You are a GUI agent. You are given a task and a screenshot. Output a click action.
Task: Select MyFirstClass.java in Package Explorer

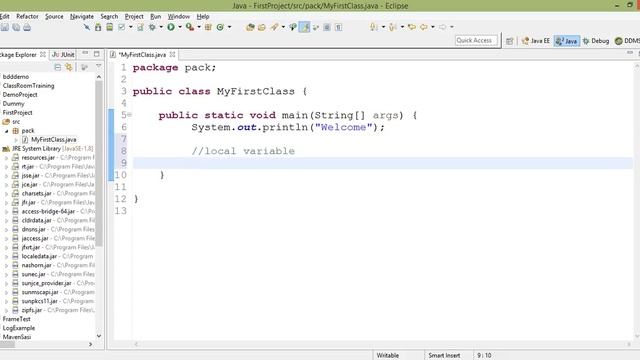[x=49, y=140]
